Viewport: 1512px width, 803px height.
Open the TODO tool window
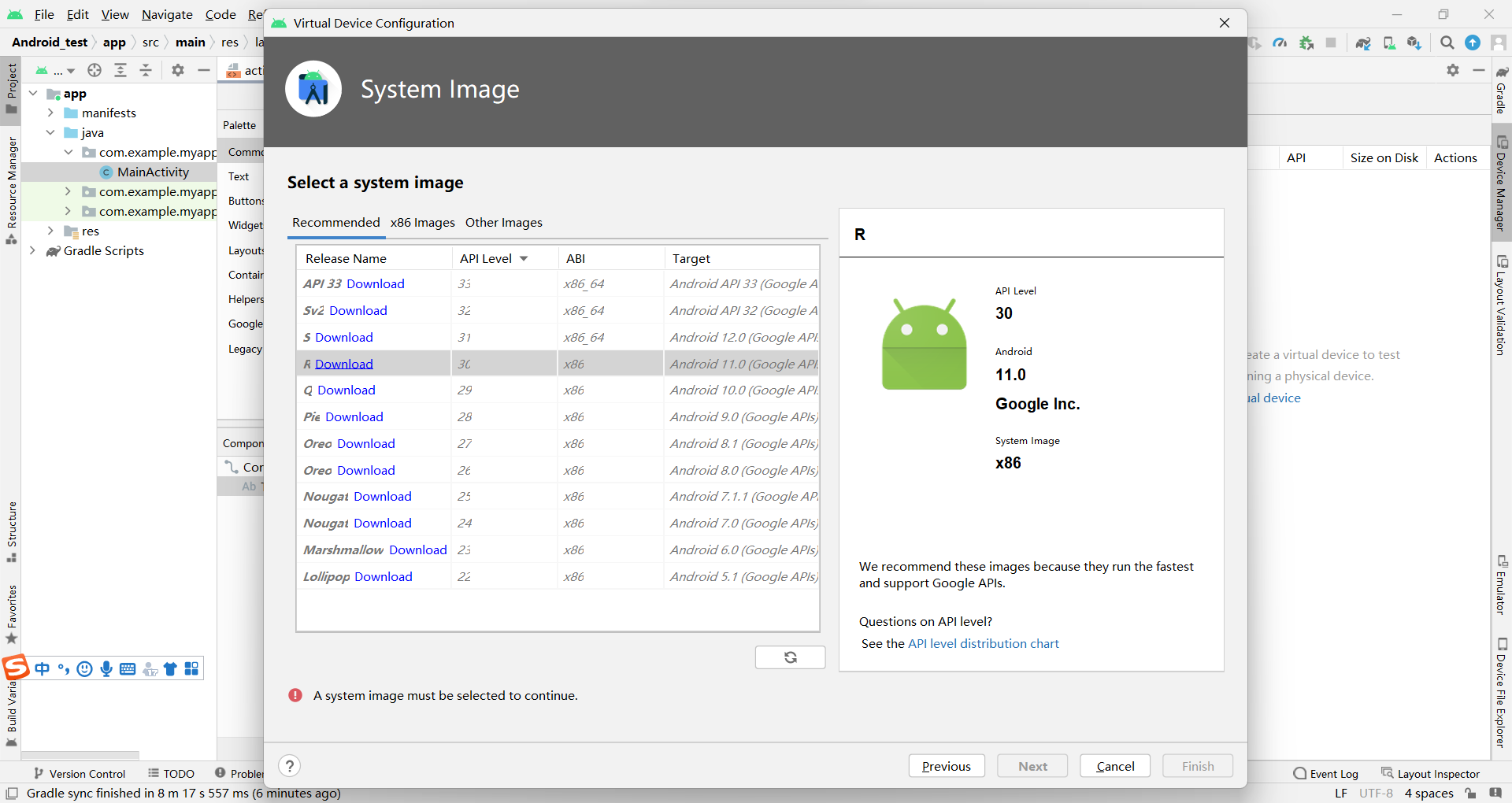coord(171,774)
